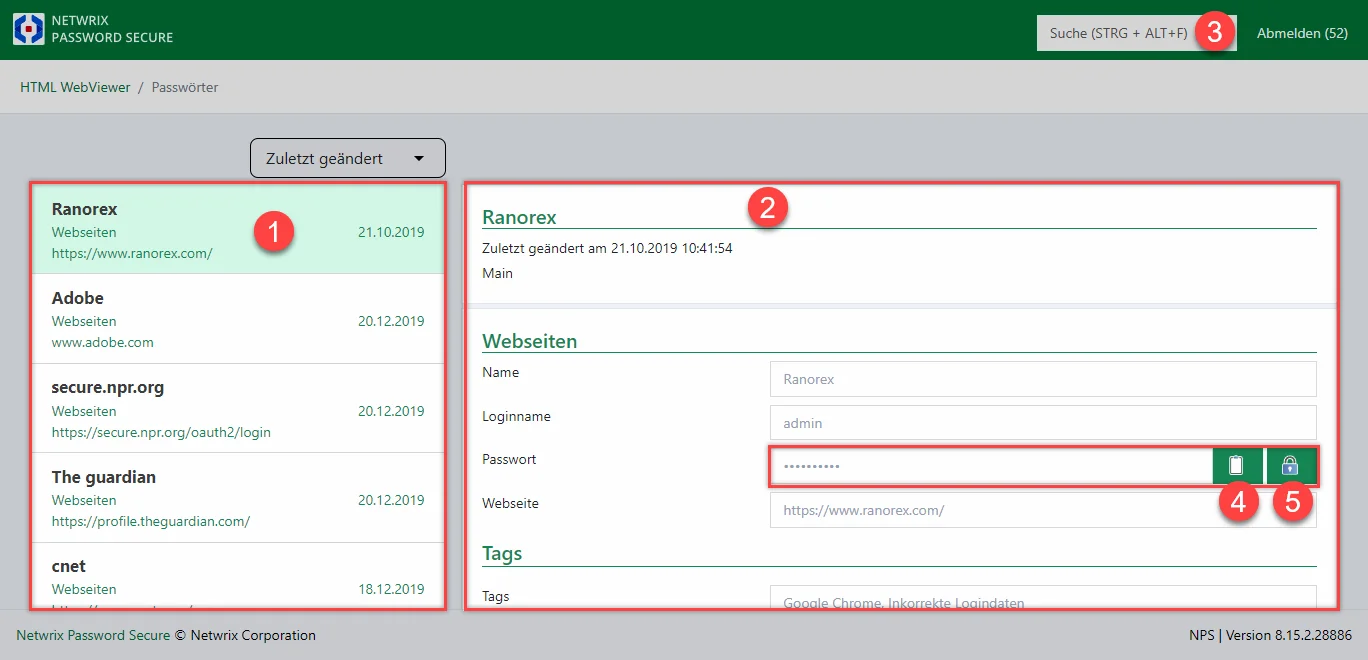Click the Loginname field containing admin
This screenshot has height=660, width=1368.
pos(1043,423)
